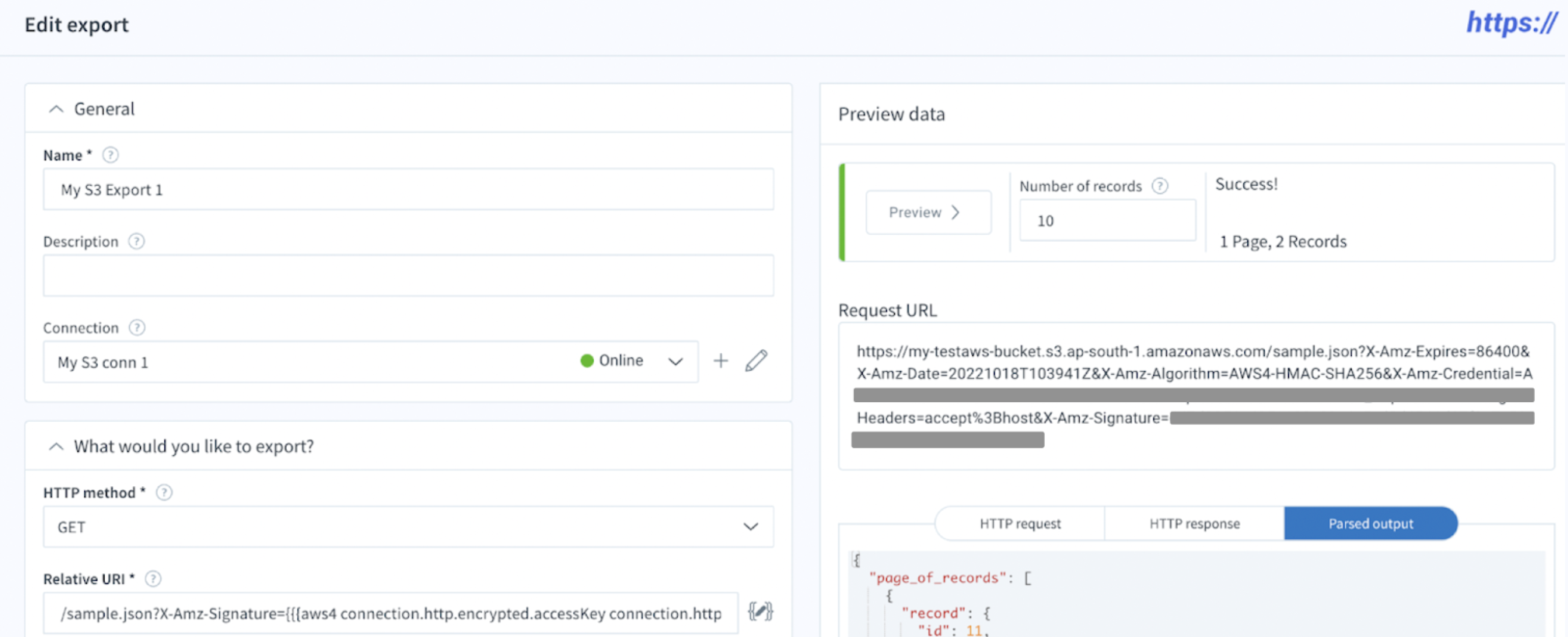
Task: Click the https:// logo in the header
Action: (1511, 24)
